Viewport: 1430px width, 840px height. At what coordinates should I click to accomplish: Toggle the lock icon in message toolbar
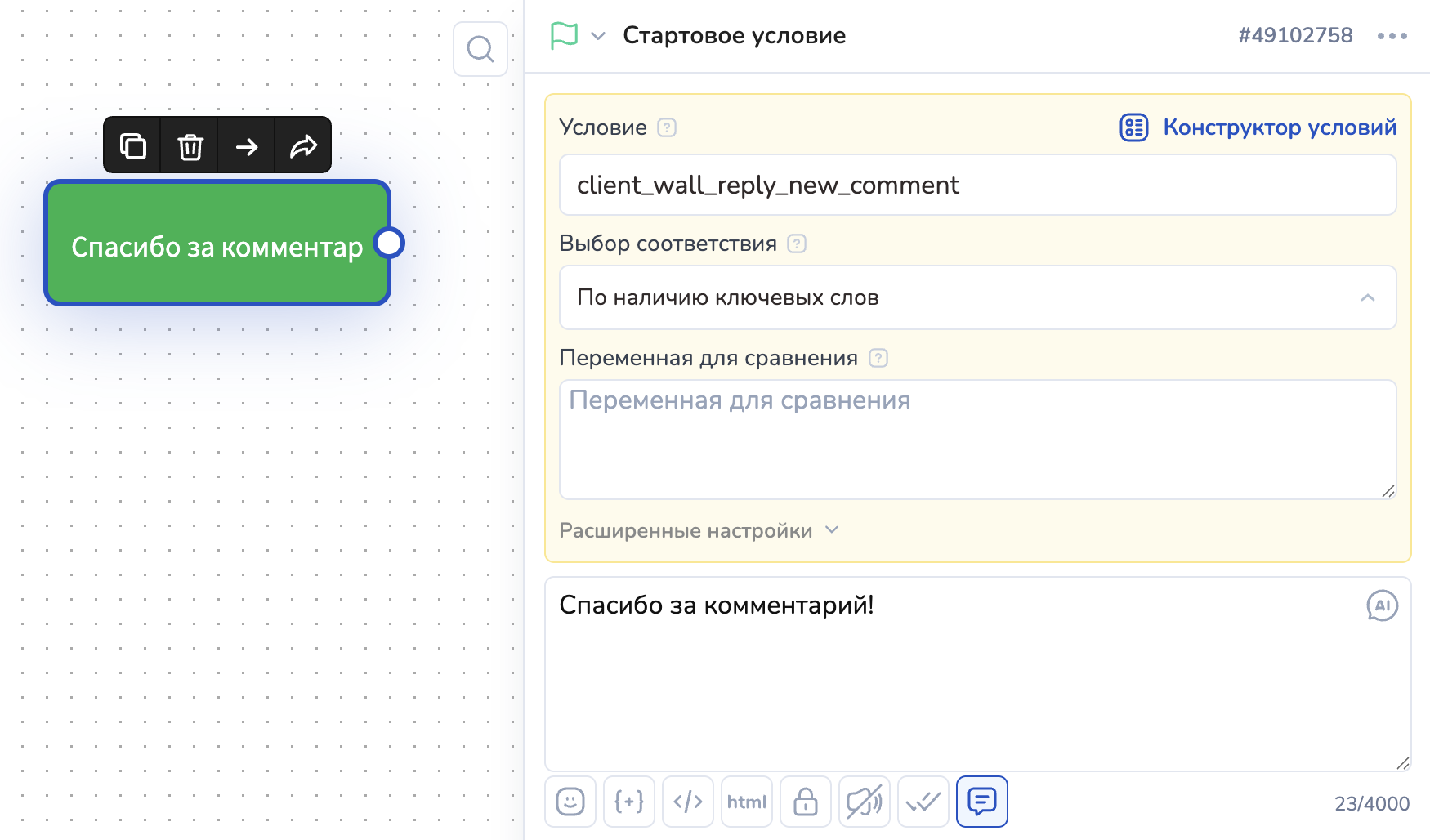point(805,802)
